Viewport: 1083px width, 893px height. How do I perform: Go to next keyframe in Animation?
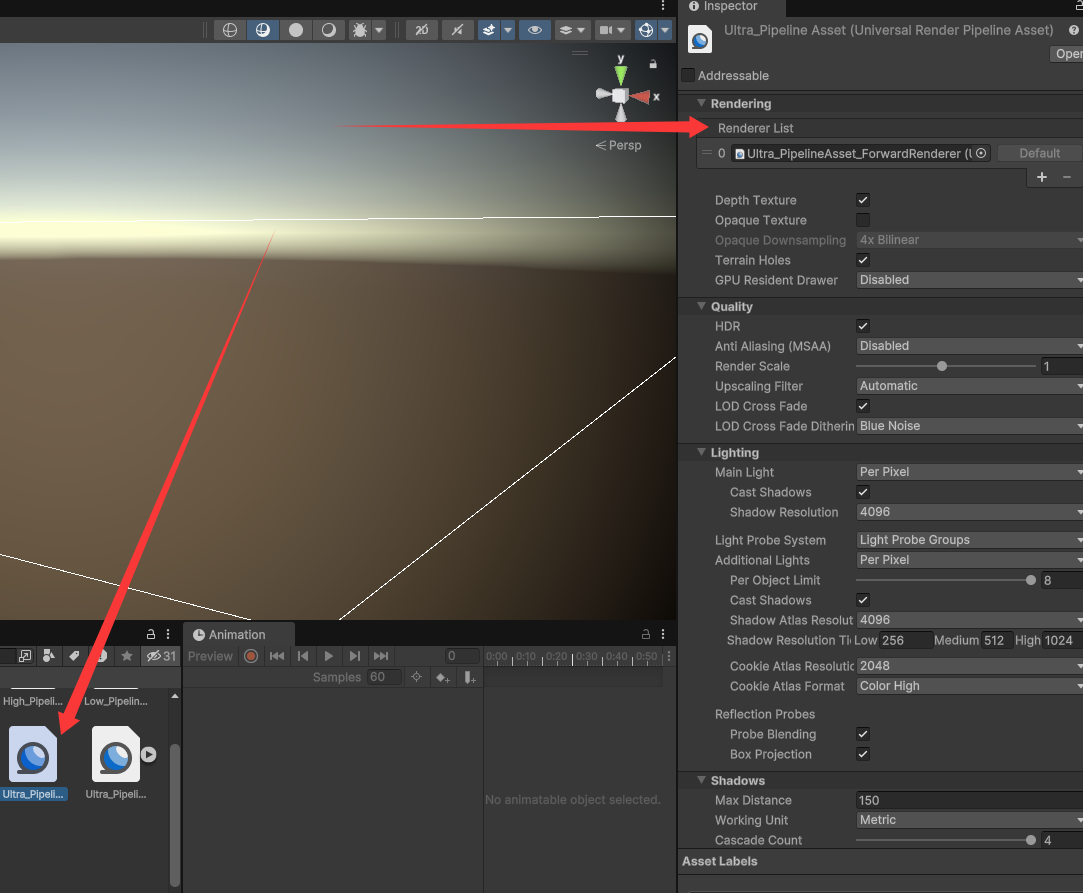(x=354, y=656)
